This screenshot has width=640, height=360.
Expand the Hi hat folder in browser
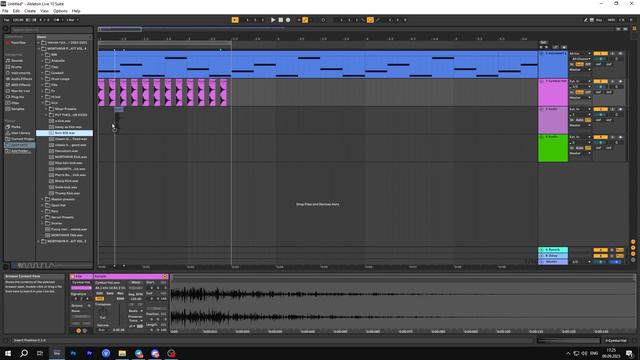(42, 97)
